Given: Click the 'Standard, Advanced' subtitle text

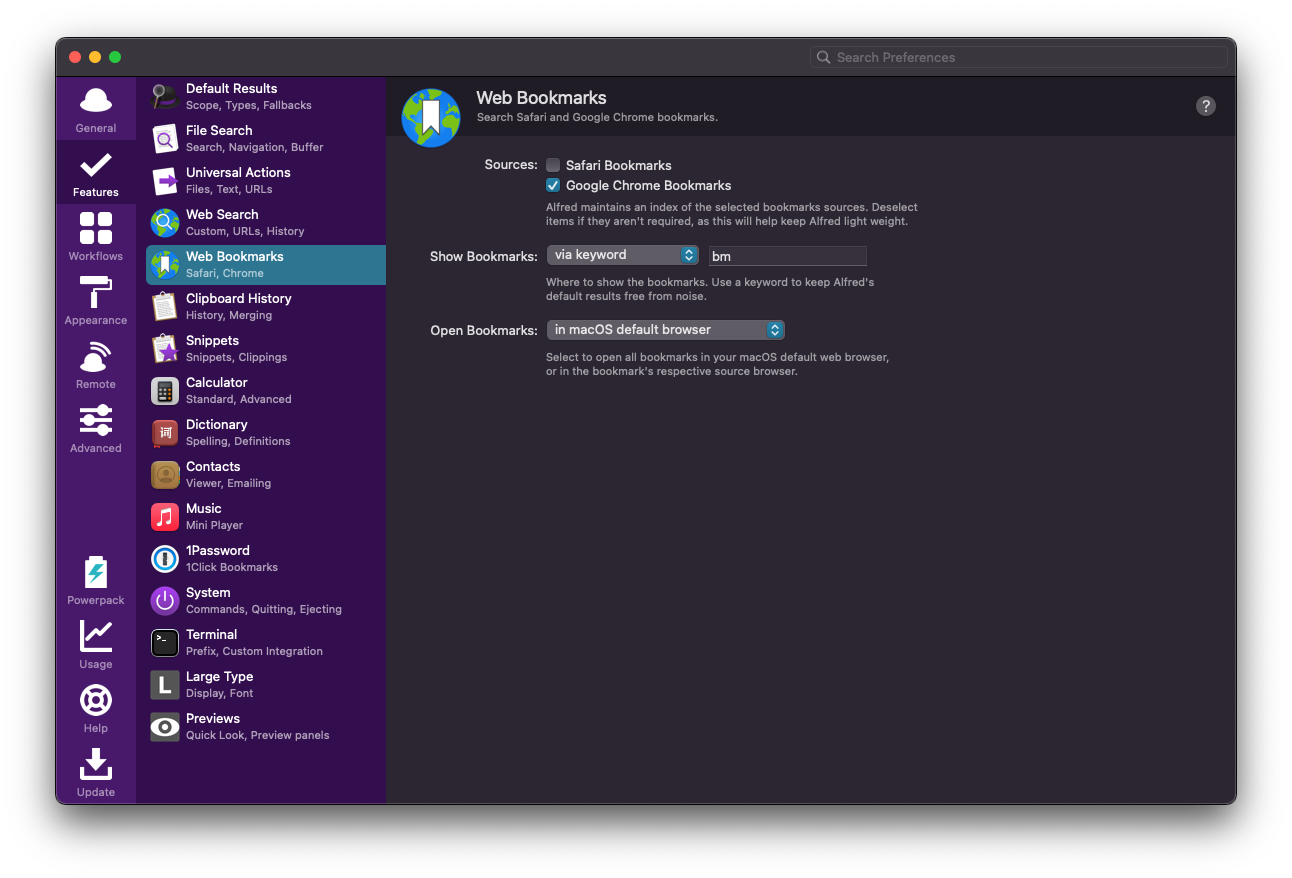Looking at the screenshot, I should pyautogui.click(x=239, y=399).
